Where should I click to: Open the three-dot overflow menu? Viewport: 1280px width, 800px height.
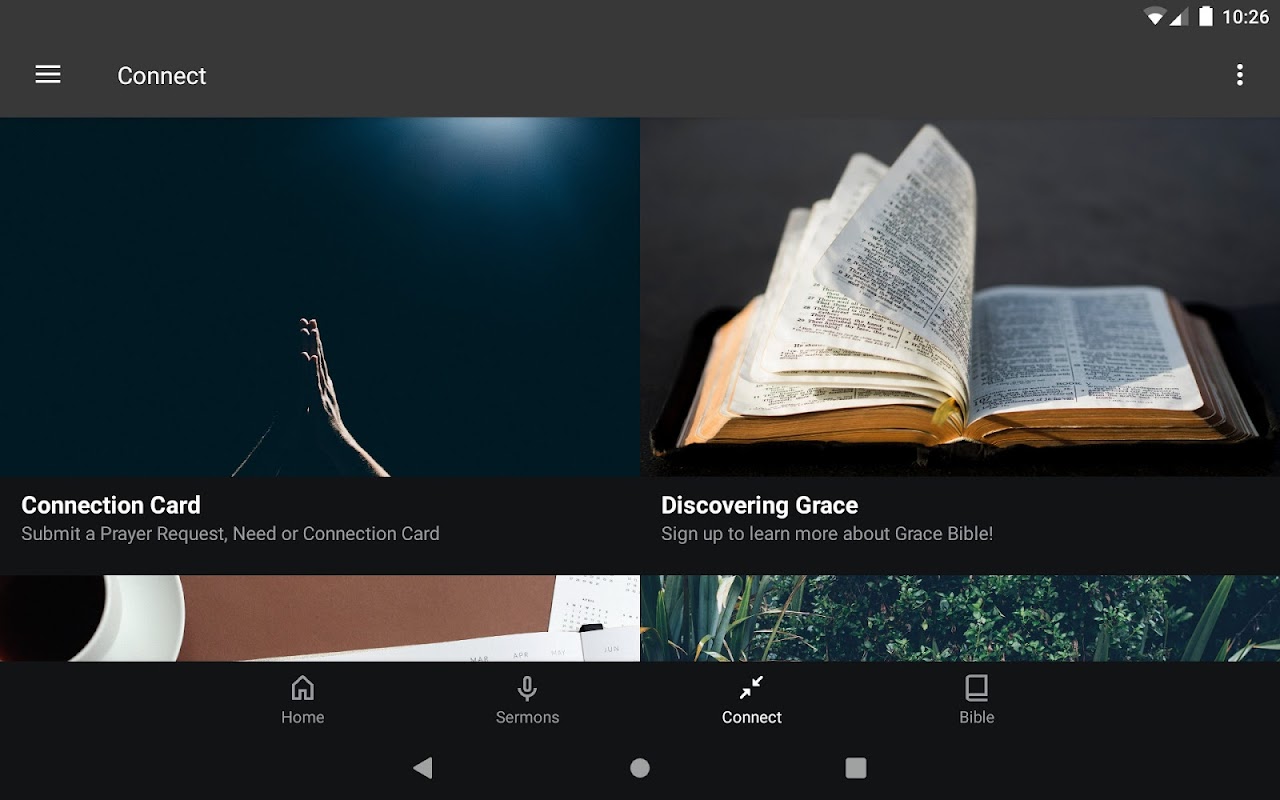[x=1240, y=75]
